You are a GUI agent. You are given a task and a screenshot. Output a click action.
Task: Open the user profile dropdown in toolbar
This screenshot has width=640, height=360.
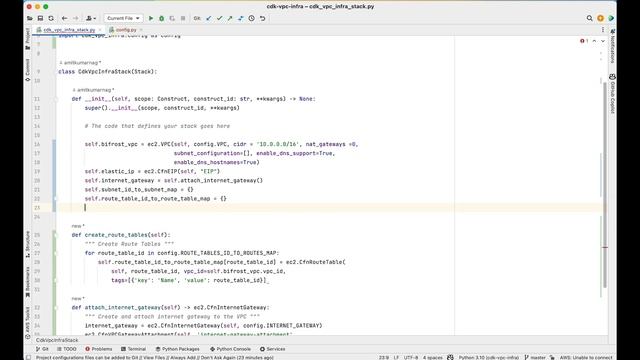pyautogui.click(x=91, y=18)
